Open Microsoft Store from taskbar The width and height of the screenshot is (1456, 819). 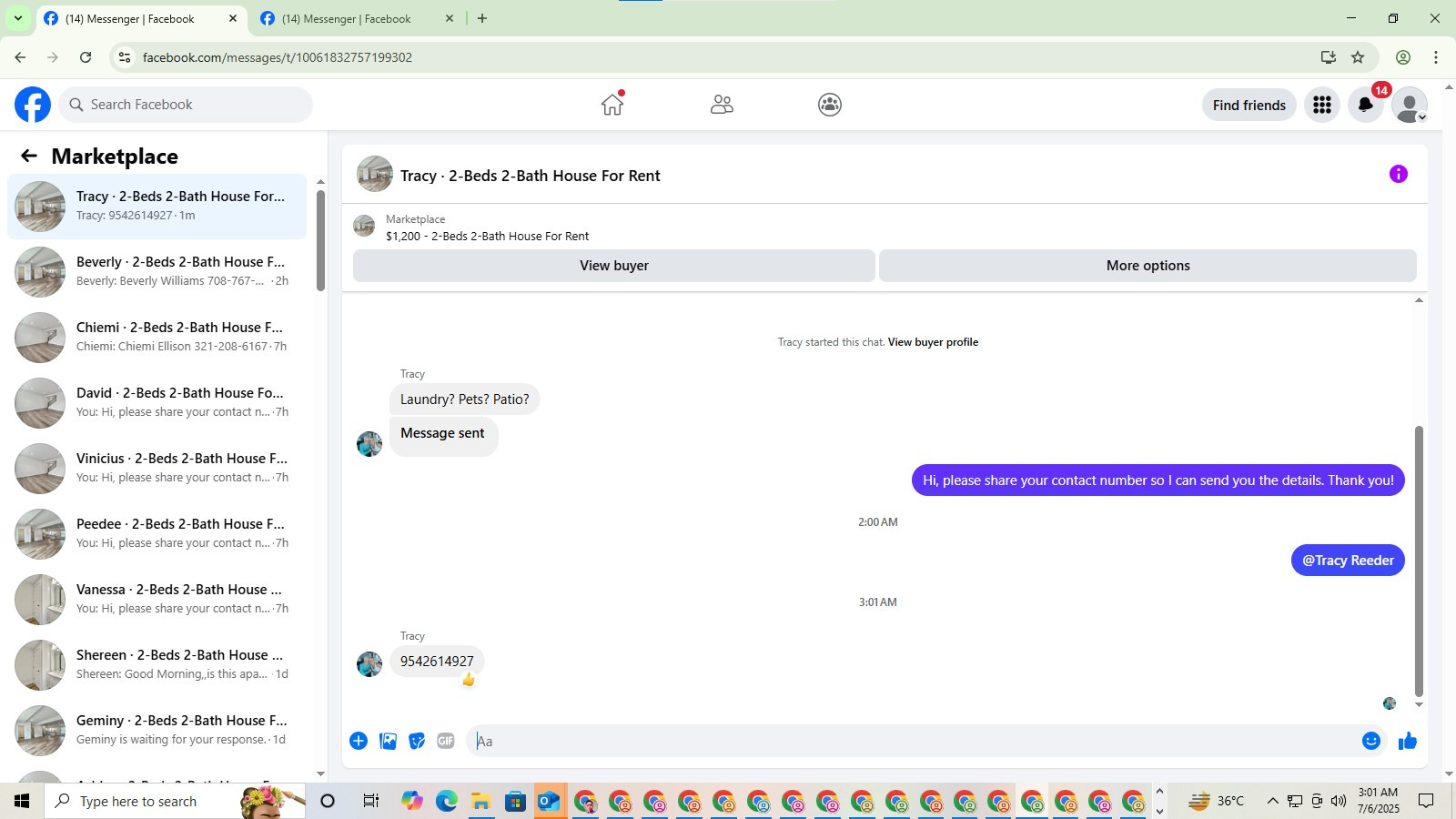click(516, 801)
